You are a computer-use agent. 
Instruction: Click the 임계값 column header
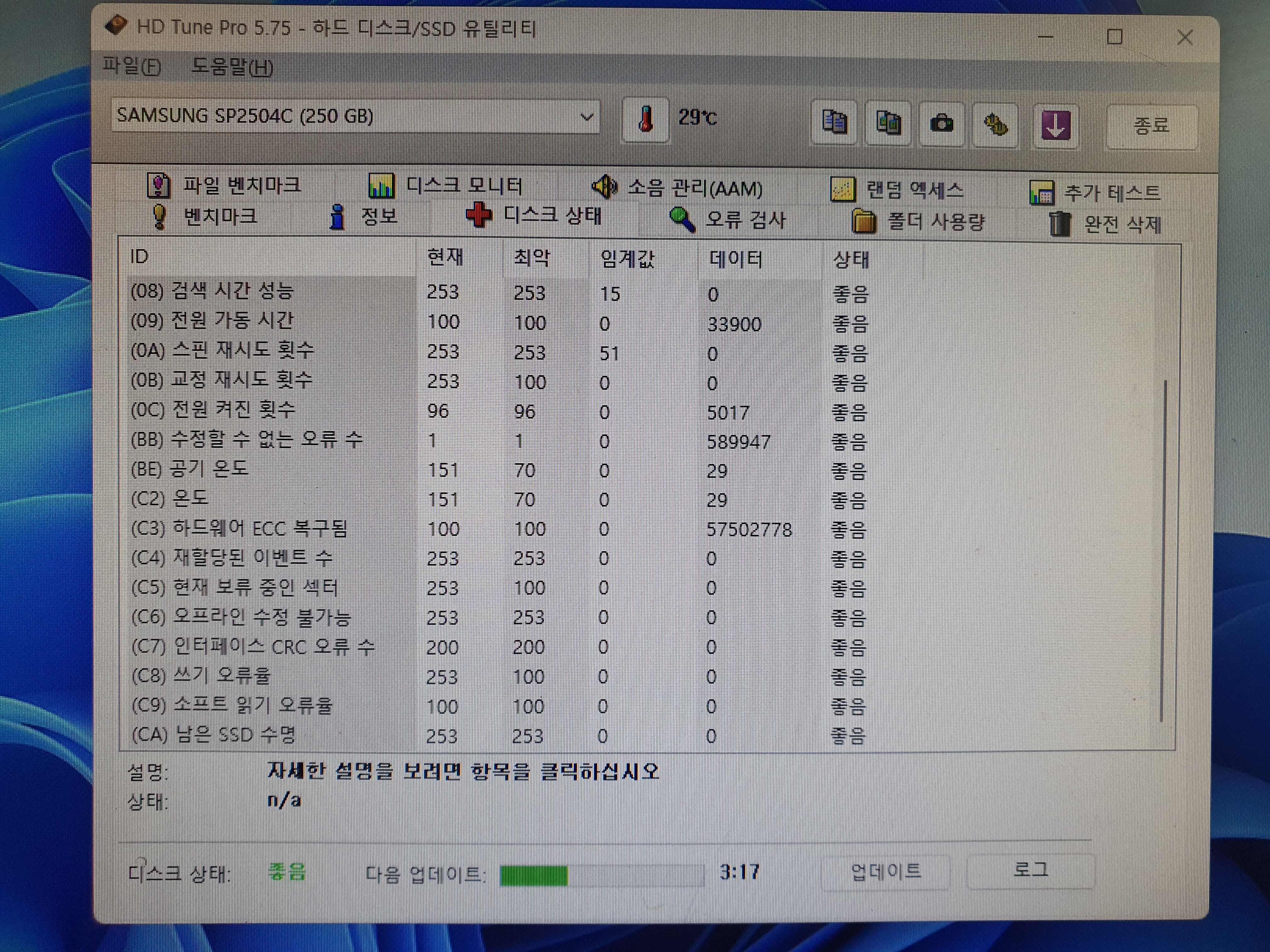(x=644, y=259)
